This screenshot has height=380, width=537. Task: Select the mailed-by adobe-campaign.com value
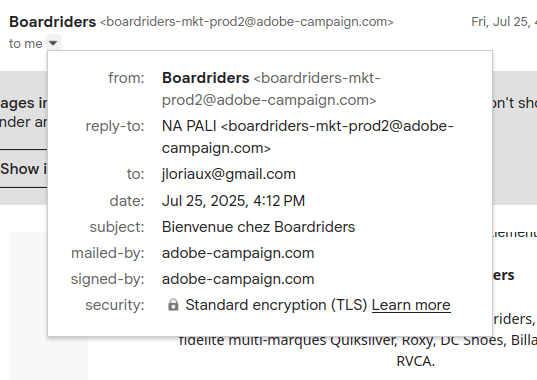238,253
